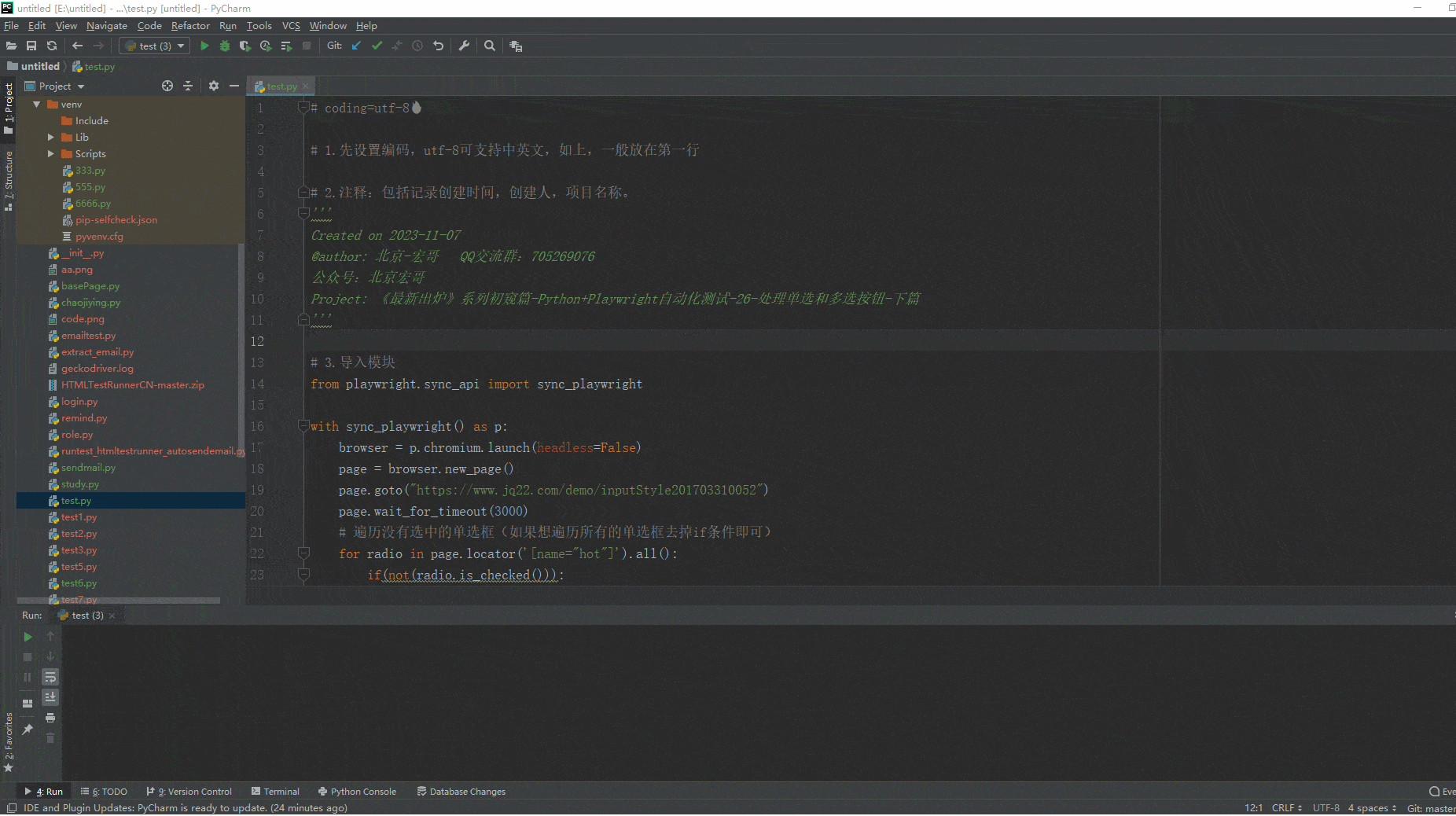Toggle Scroll to End in Run console
The image size is (1456, 816).
[50, 697]
